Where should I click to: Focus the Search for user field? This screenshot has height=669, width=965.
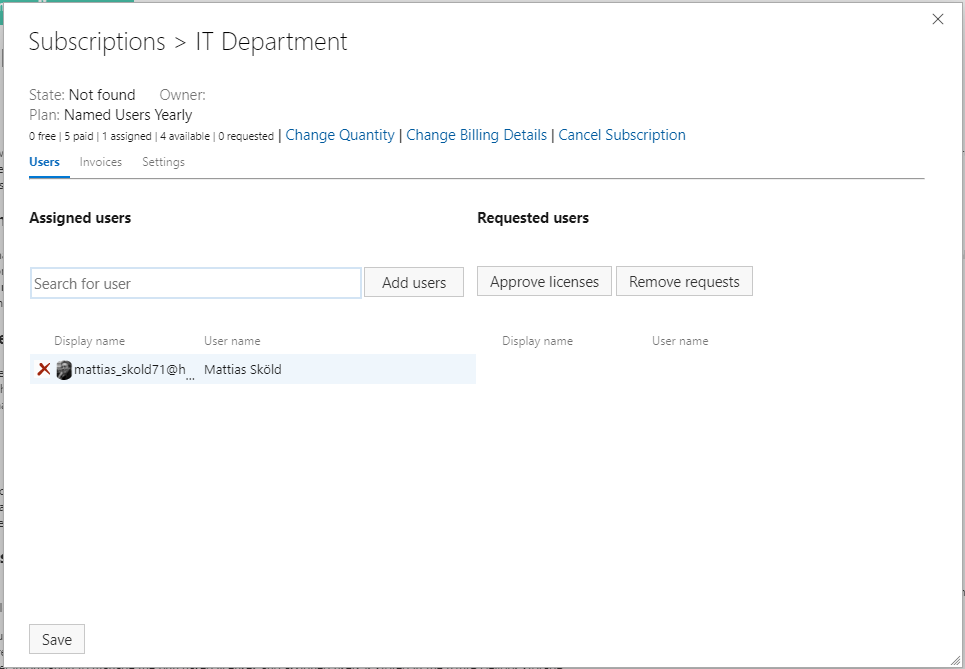coord(196,283)
